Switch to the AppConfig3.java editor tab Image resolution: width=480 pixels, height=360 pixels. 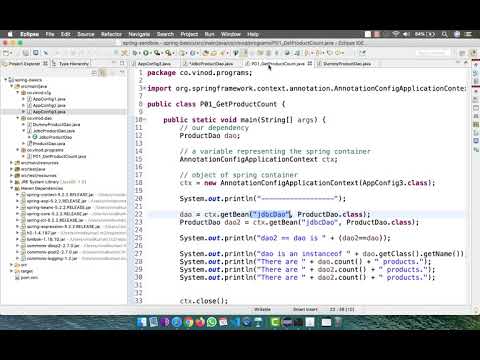(x=154, y=64)
